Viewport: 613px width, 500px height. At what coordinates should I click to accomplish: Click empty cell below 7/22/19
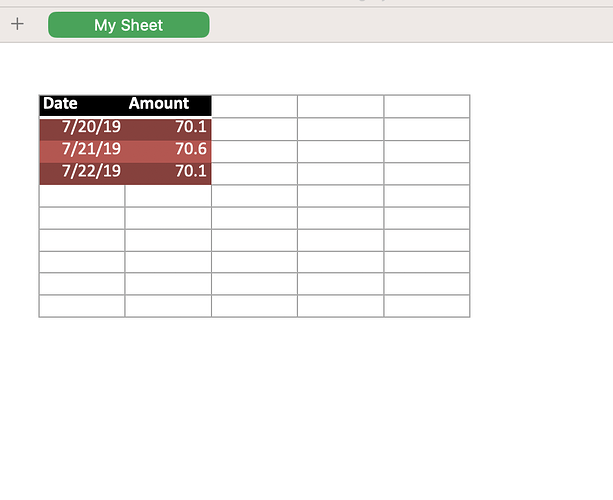click(x=82, y=196)
